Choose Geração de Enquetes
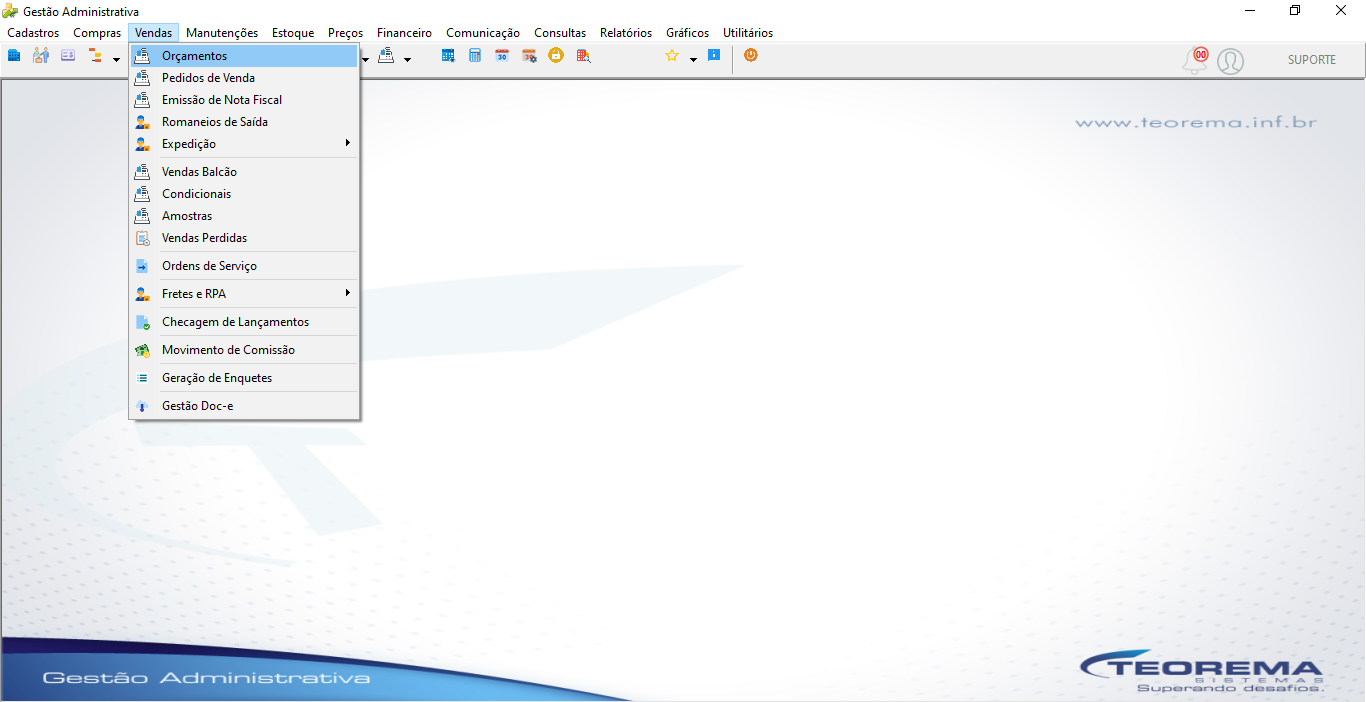Screen dimensions: 1366x702 (244, 378)
